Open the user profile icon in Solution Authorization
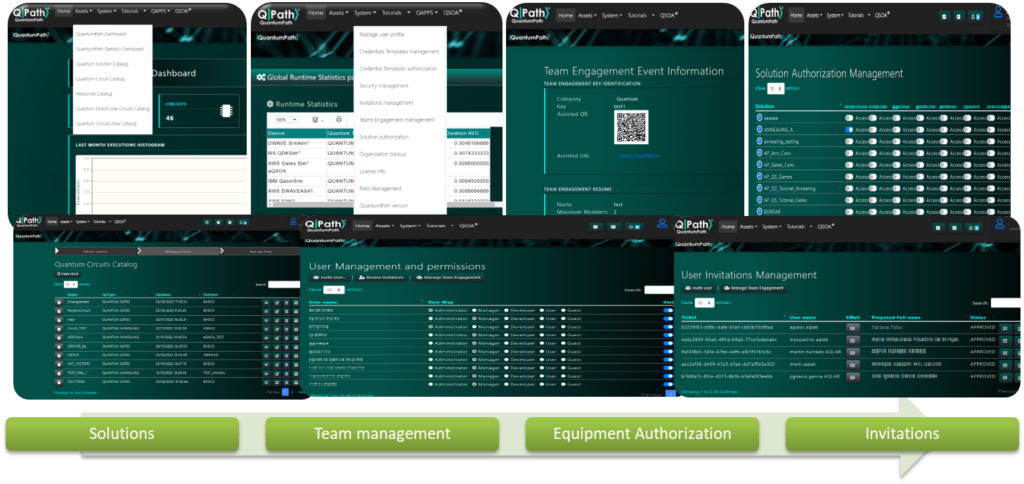 pos(997,12)
